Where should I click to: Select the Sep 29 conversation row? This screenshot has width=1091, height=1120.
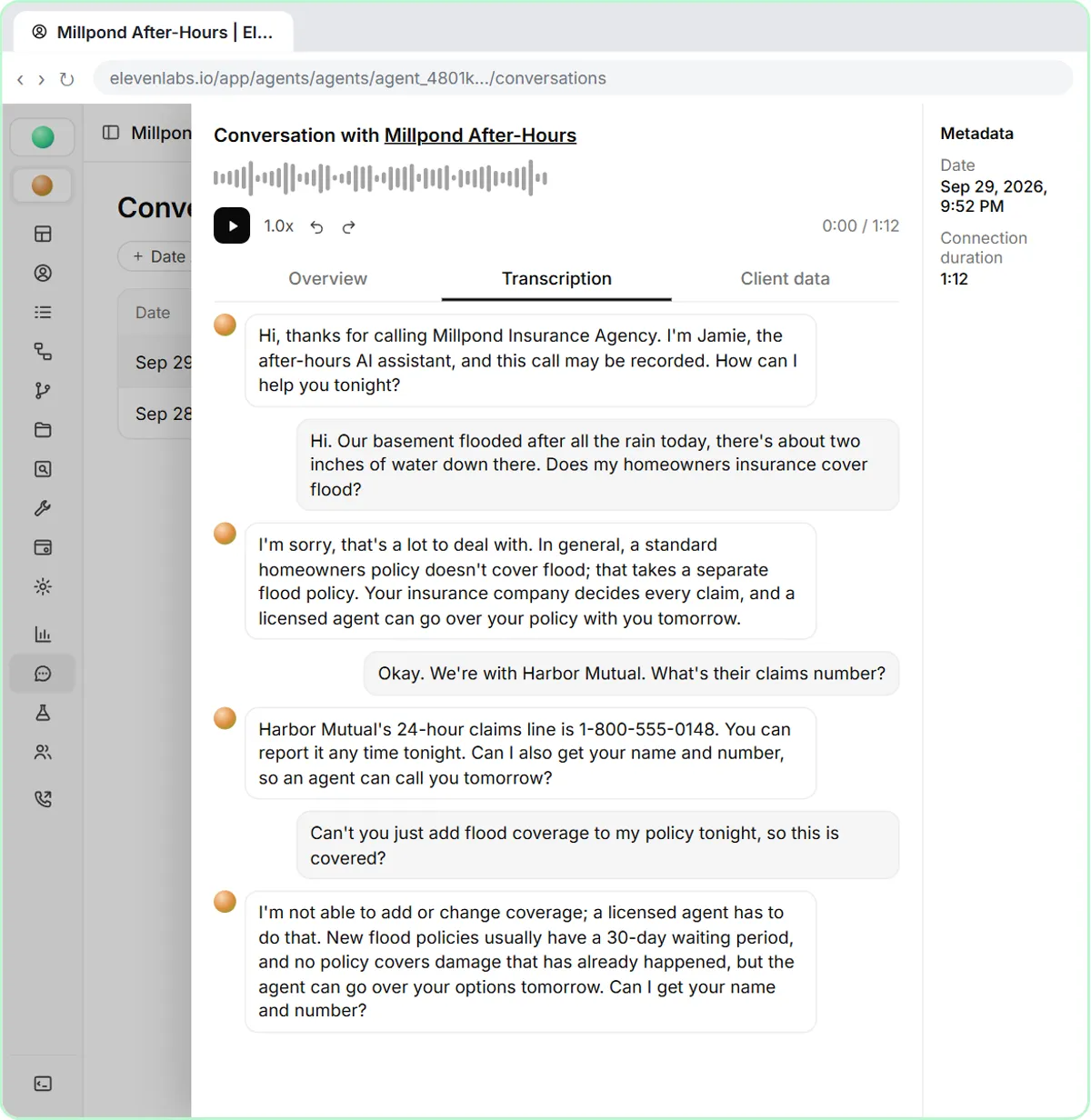click(x=155, y=362)
